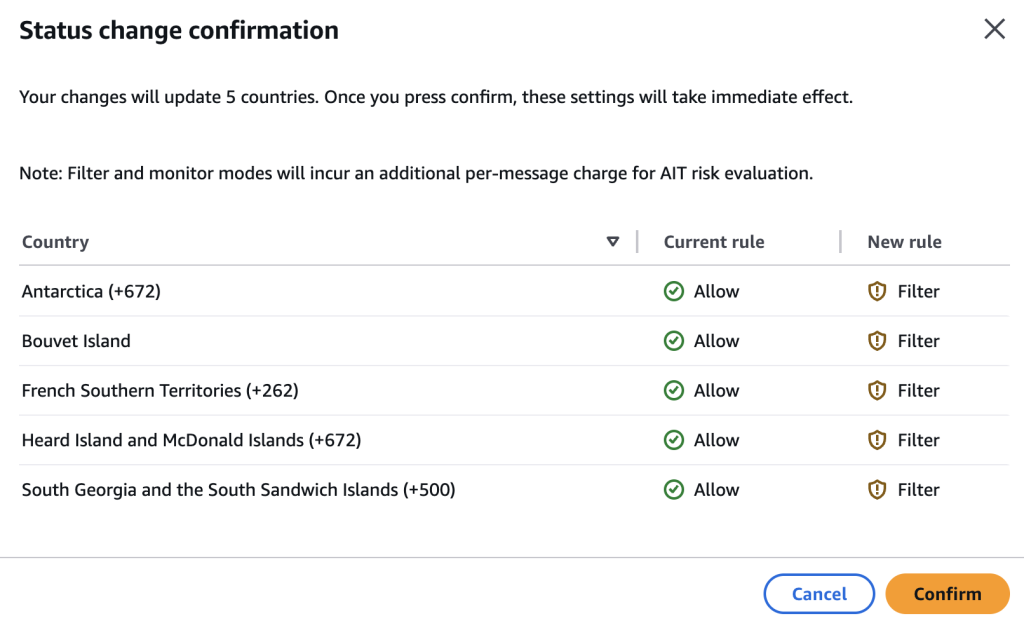This screenshot has height=623, width=1024.
Task: Click Allow icon for Heard Island row
Action: click(x=674, y=440)
